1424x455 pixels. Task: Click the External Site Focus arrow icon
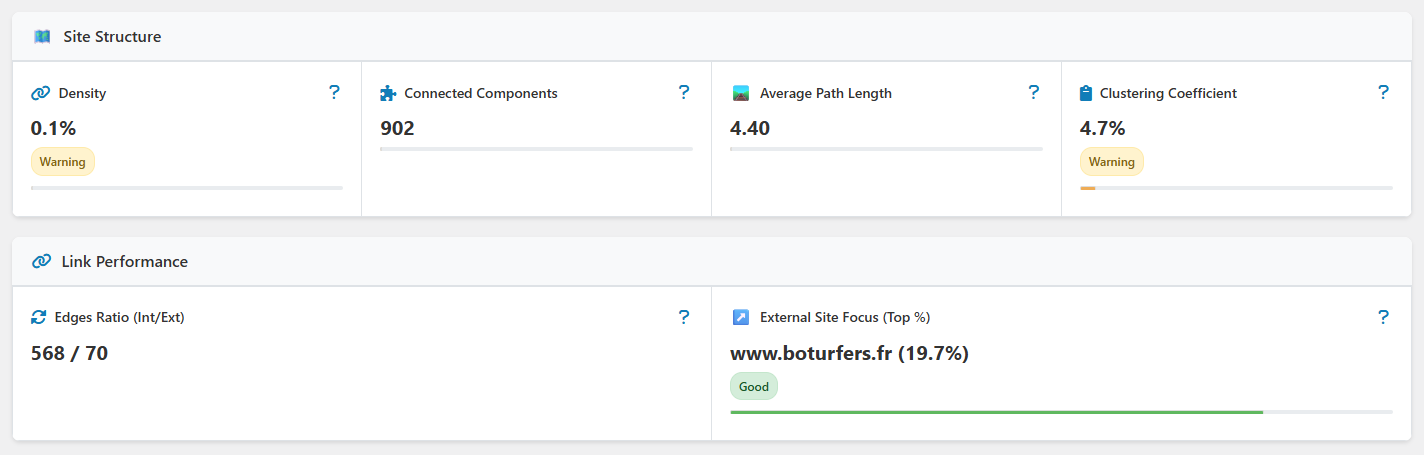[x=740, y=317]
